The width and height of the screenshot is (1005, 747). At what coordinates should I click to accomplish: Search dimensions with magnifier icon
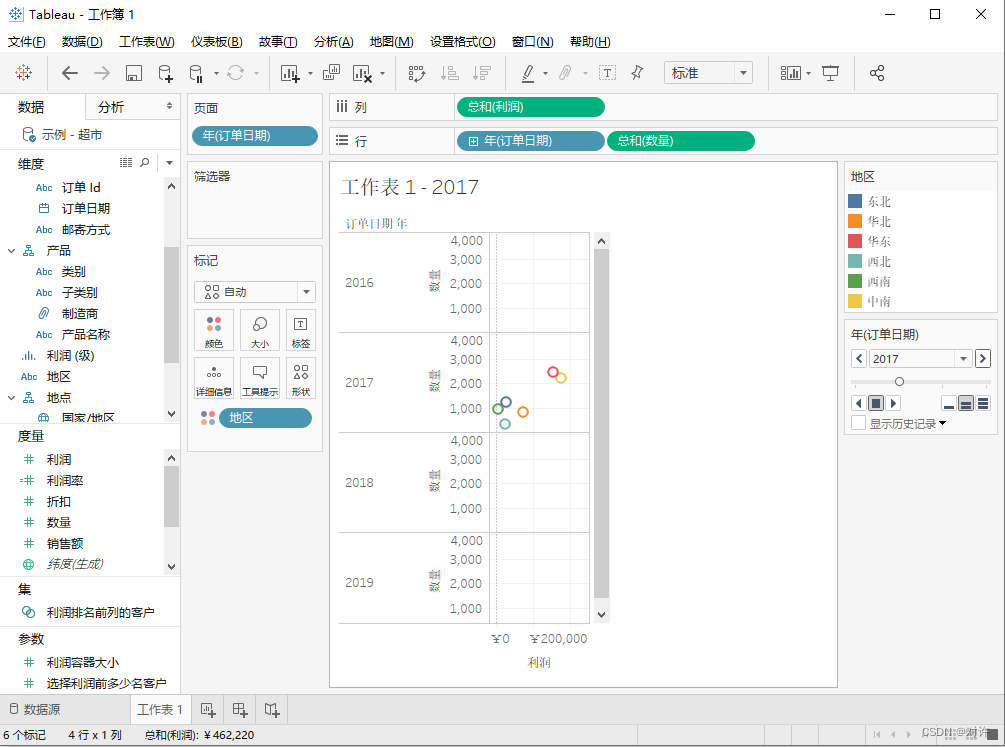click(145, 163)
